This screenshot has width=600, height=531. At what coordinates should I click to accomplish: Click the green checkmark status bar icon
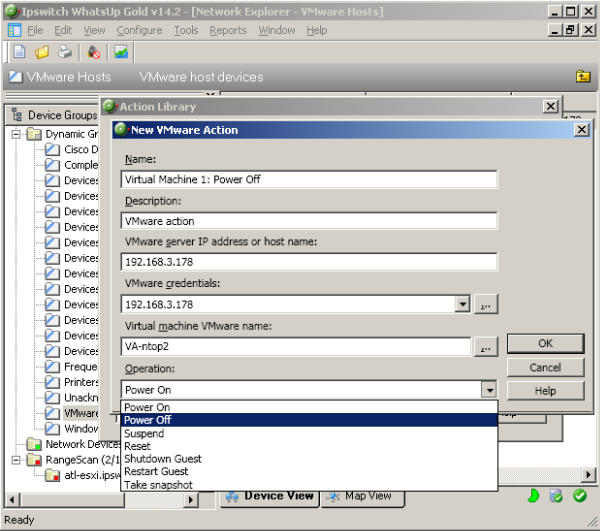coord(579,496)
